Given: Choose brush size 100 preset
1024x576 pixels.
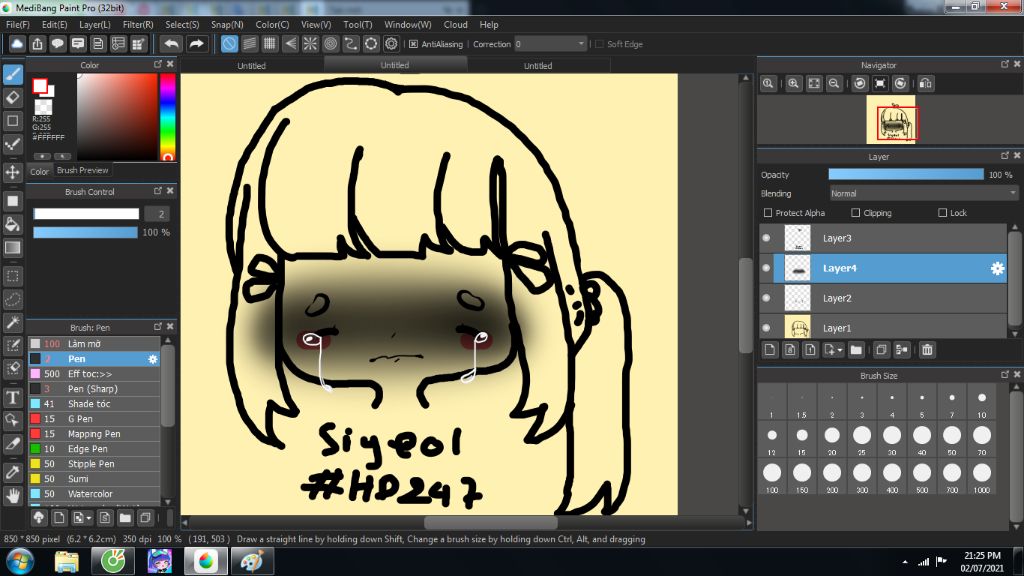Looking at the screenshot, I should coord(772,478).
